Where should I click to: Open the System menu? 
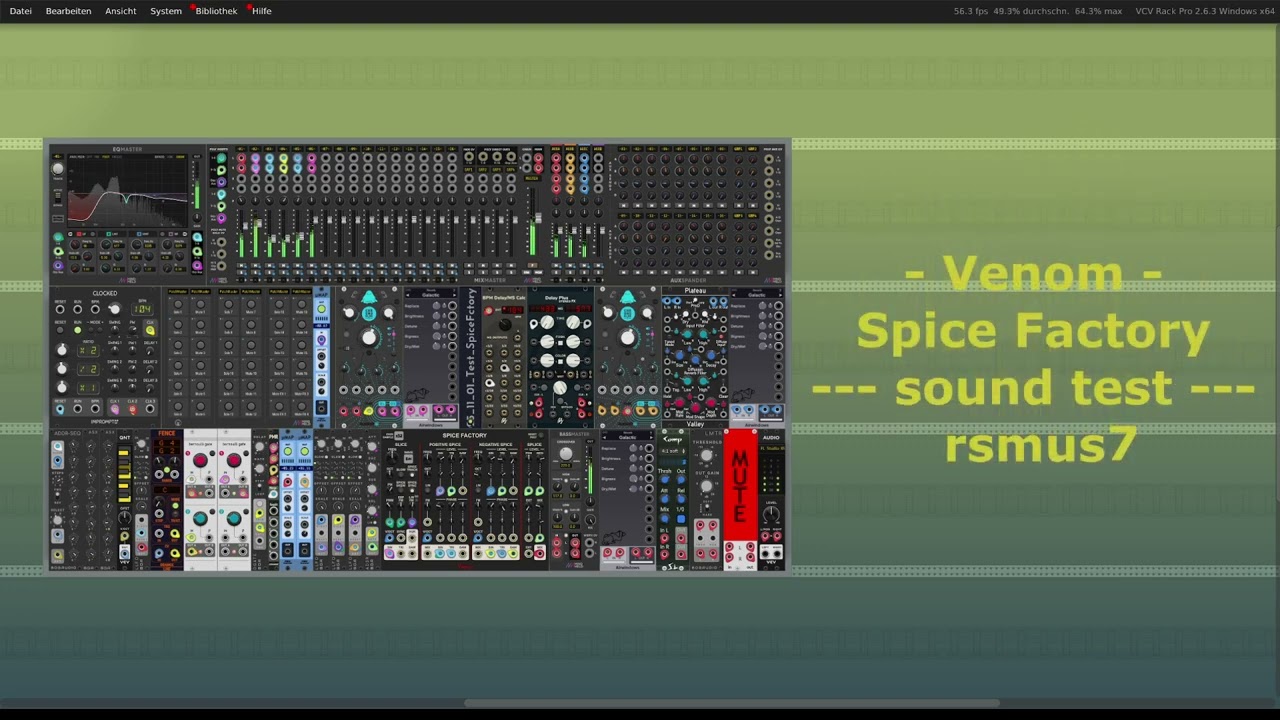point(166,11)
